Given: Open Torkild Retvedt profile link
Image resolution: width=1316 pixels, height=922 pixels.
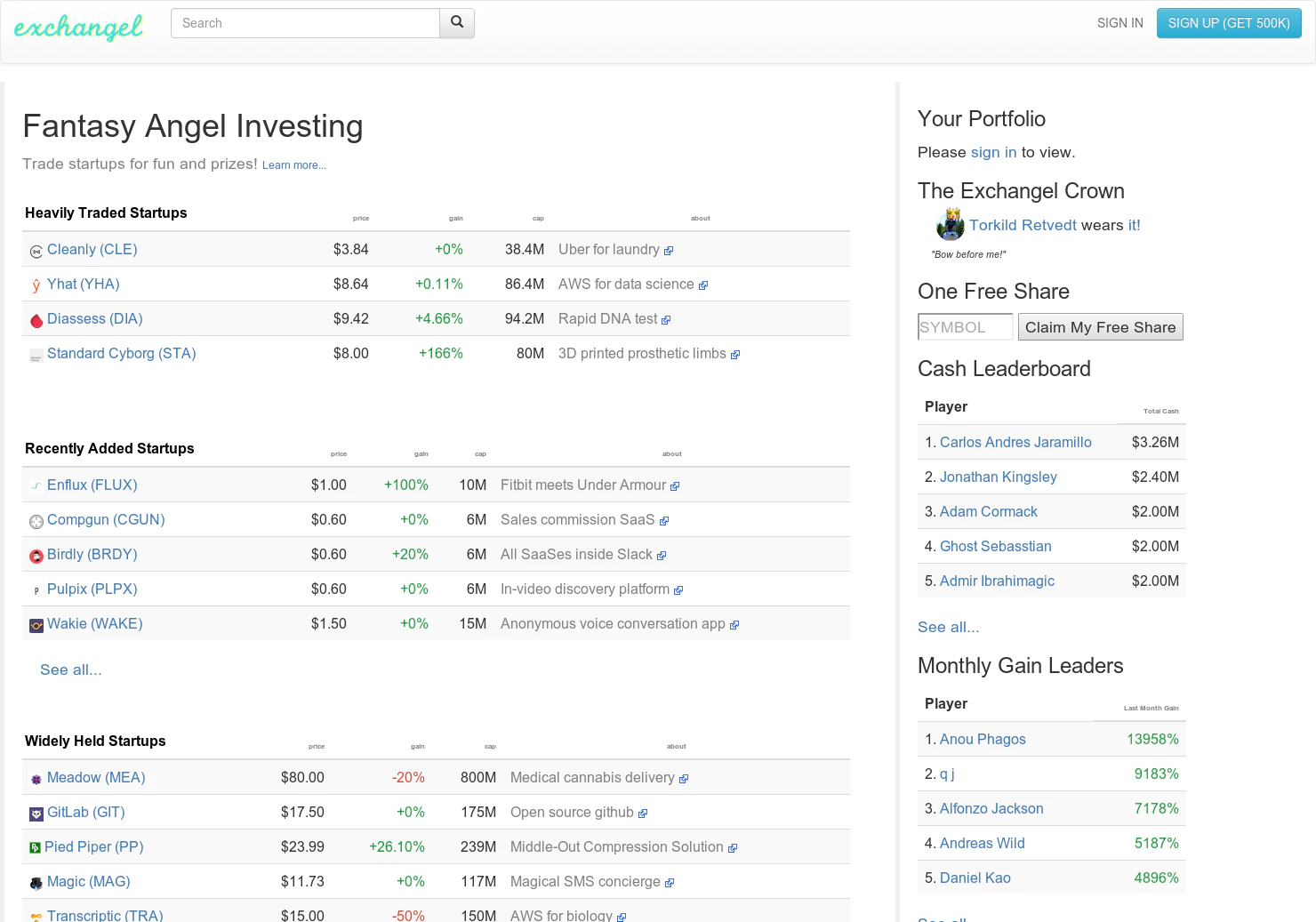Looking at the screenshot, I should [1023, 225].
